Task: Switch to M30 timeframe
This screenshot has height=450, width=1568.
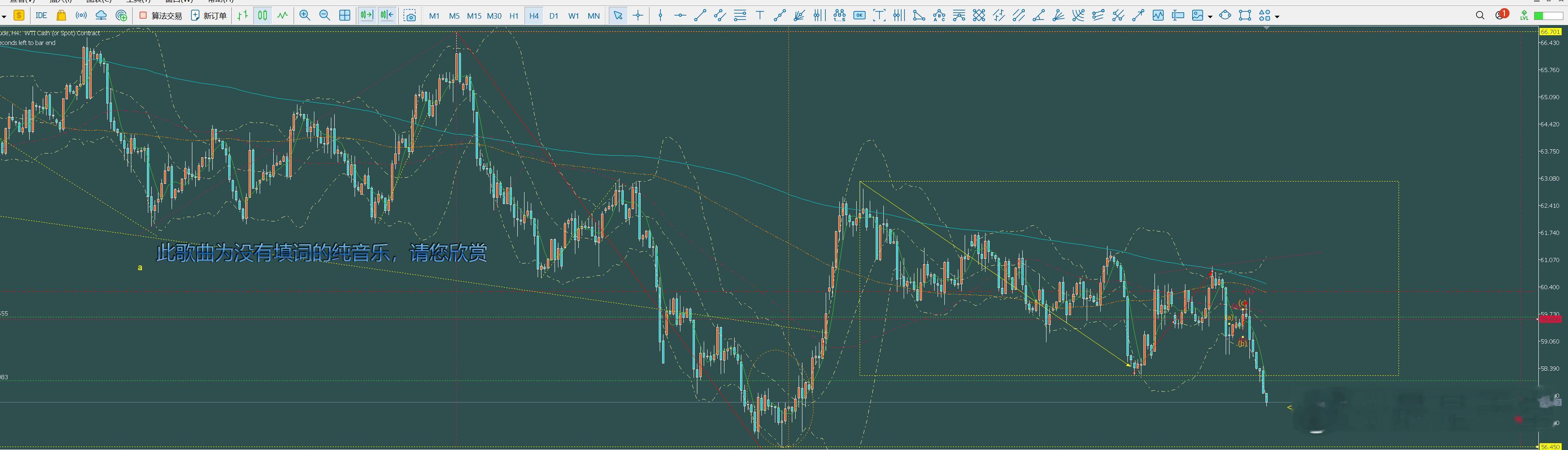Action: [x=494, y=16]
